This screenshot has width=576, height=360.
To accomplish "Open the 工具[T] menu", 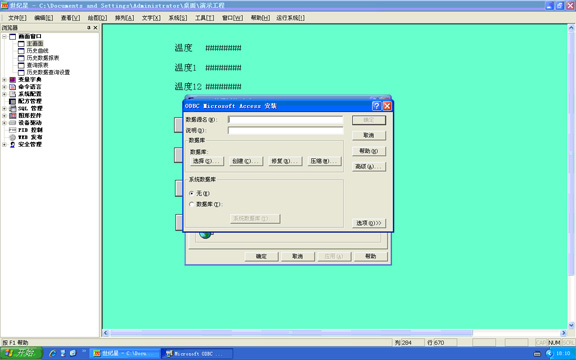I will pyautogui.click(x=204, y=18).
